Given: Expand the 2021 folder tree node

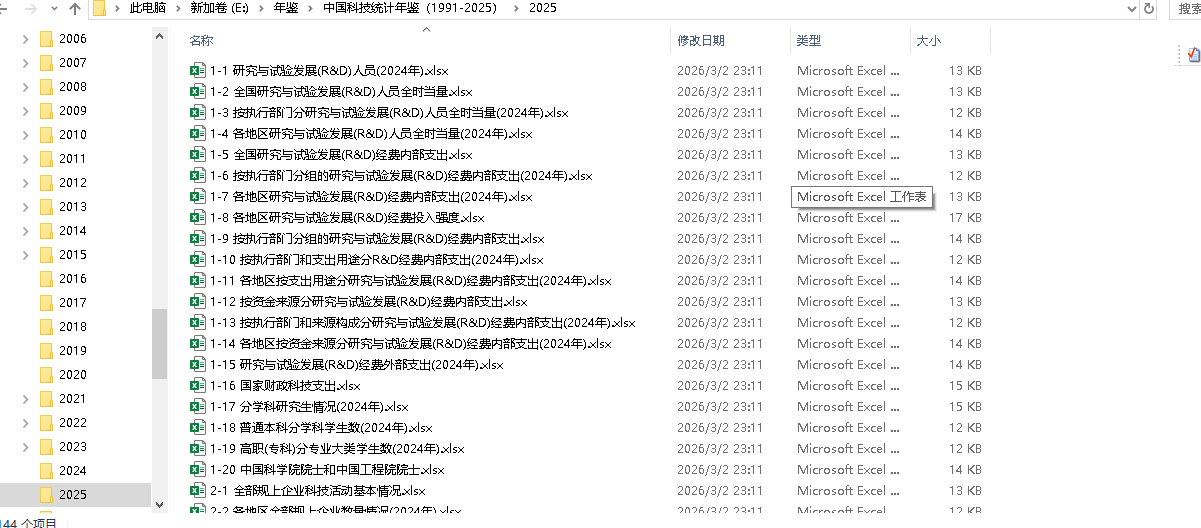Looking at the screenshot, I should pyautogui.click(x=26, y=399).
